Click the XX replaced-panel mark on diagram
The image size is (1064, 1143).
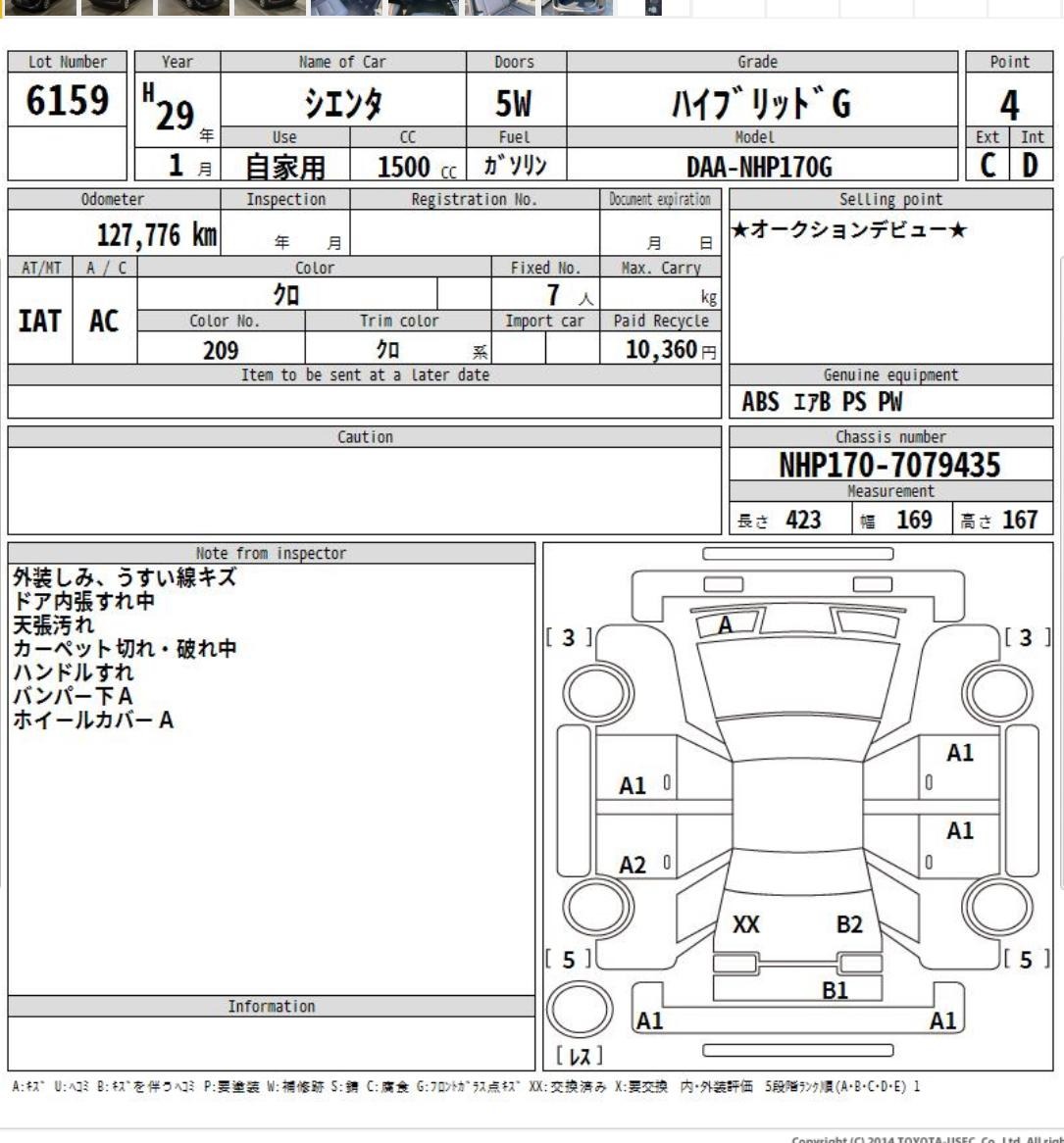click(747, 924)
